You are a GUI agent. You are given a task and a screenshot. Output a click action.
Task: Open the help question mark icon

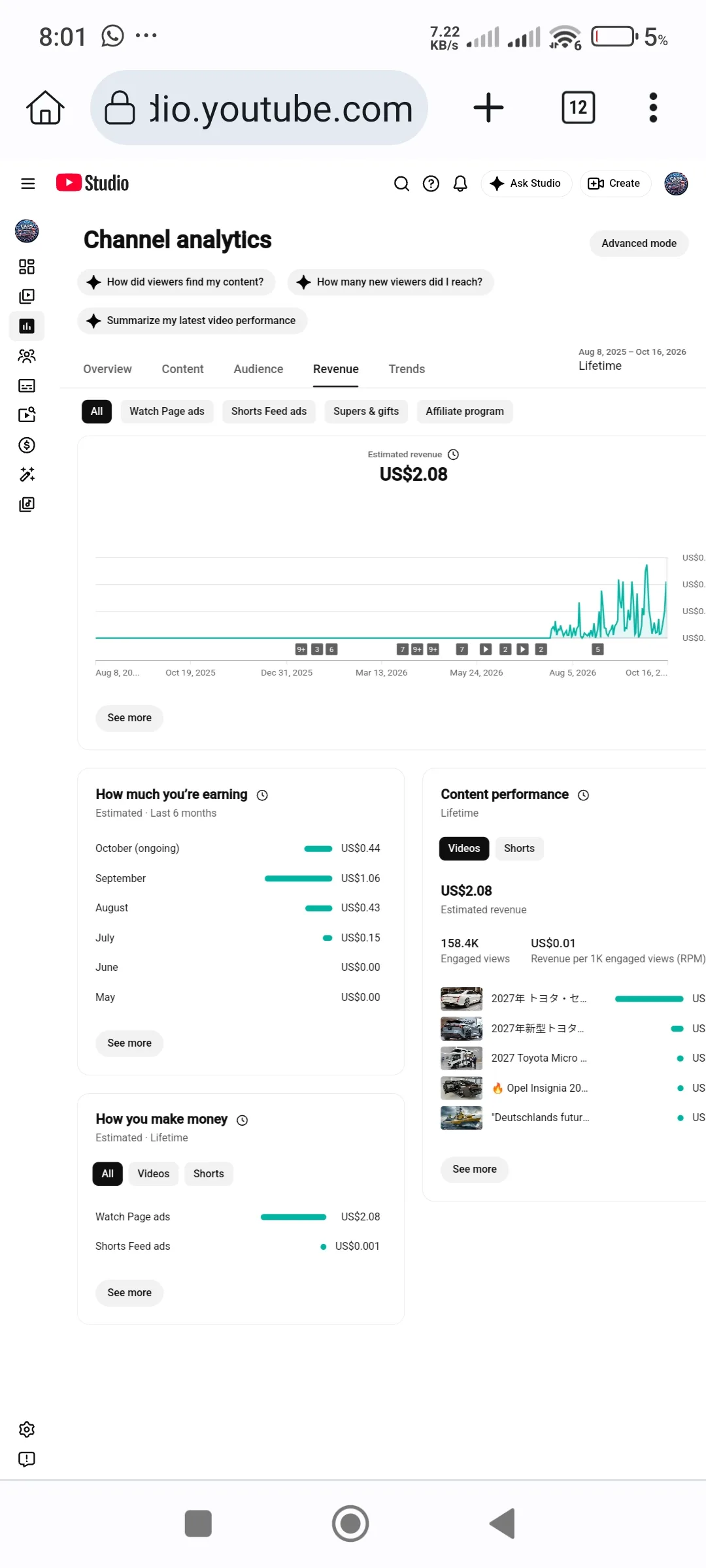pyautogui.click(x=431, y=184)
